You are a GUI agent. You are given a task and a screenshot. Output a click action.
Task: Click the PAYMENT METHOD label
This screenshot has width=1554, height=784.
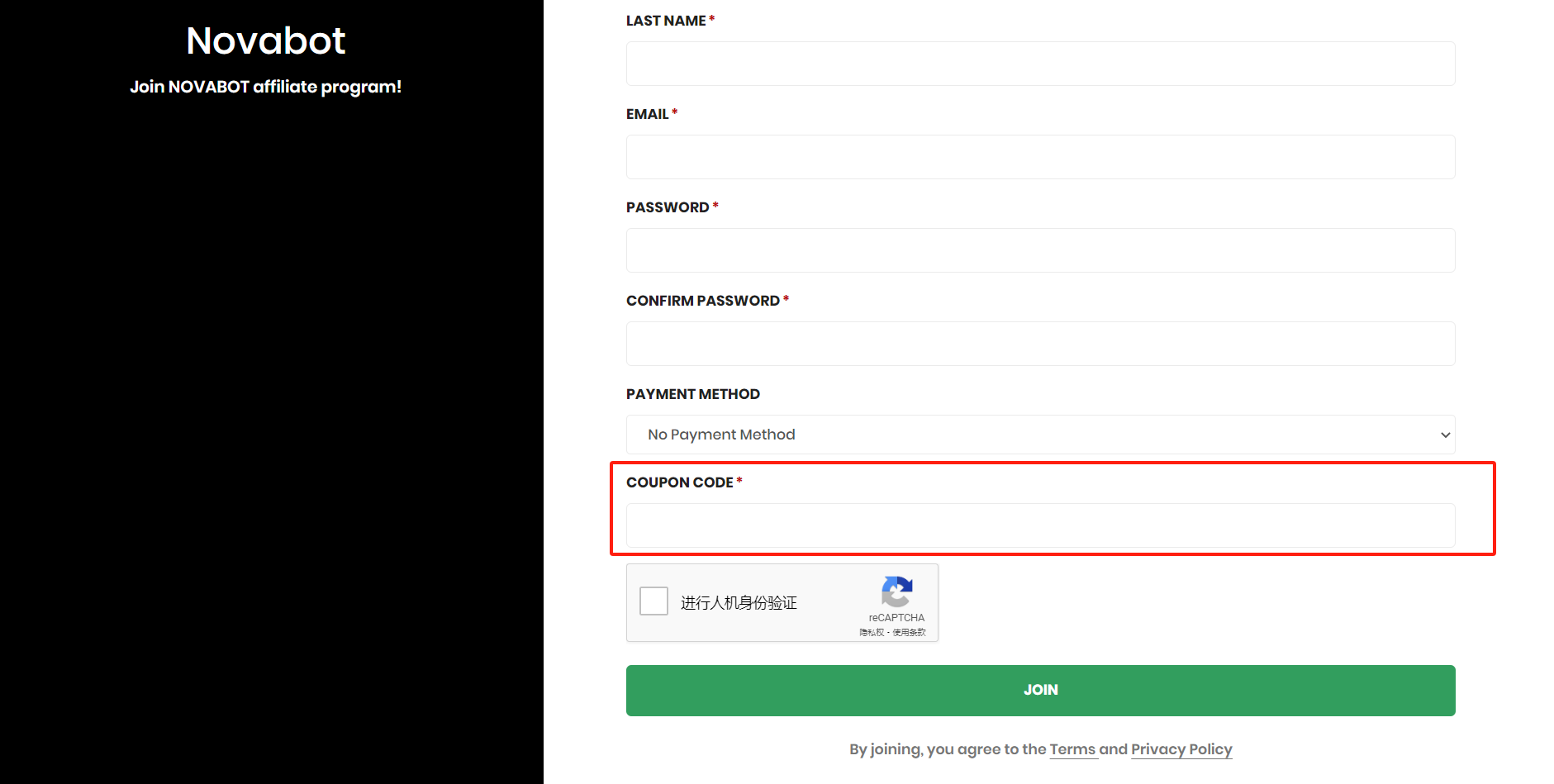[x=692, y=394]
